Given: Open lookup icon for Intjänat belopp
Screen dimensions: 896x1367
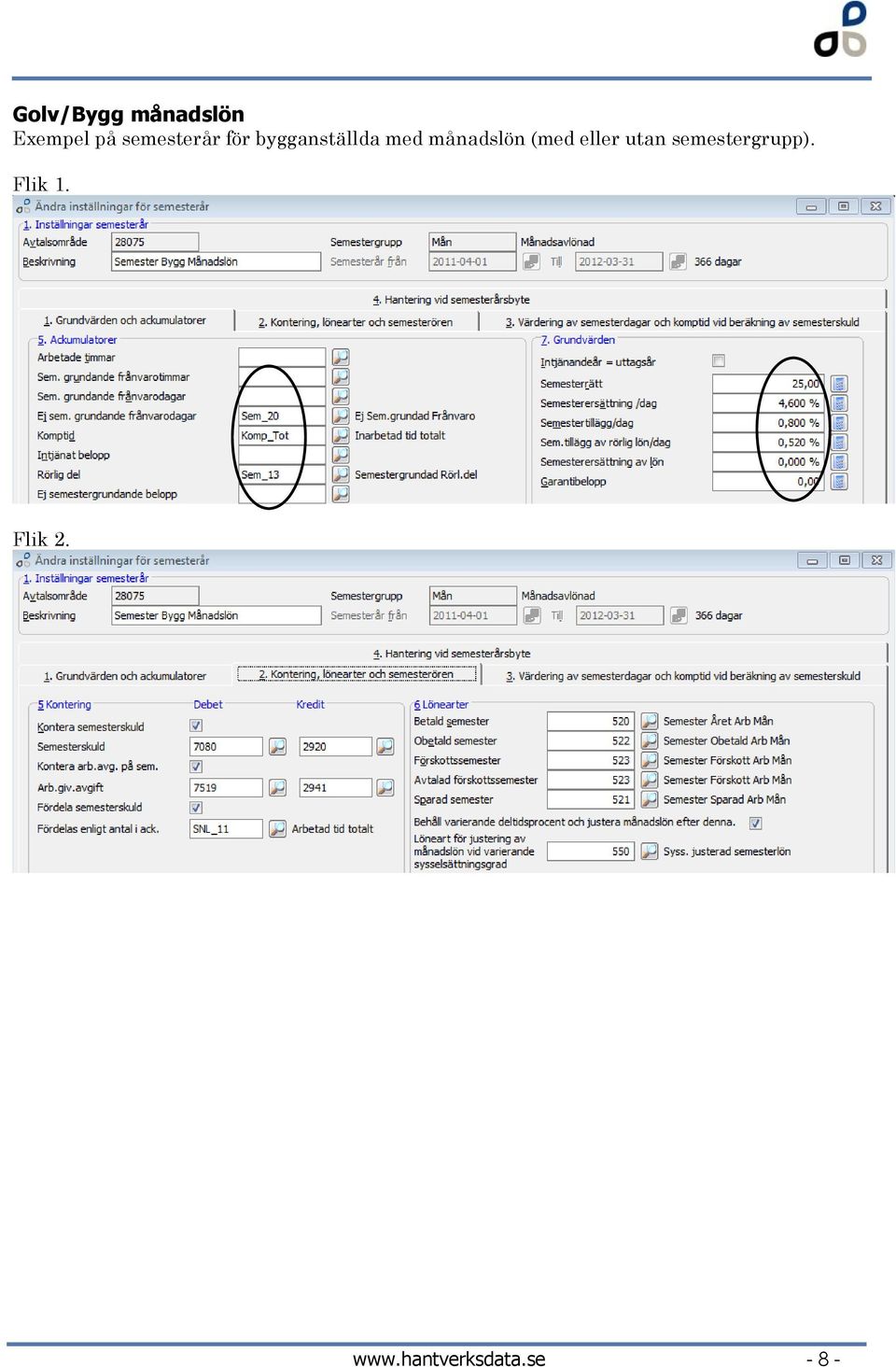Looking at the screenshot, I should (x=341, y=455).
